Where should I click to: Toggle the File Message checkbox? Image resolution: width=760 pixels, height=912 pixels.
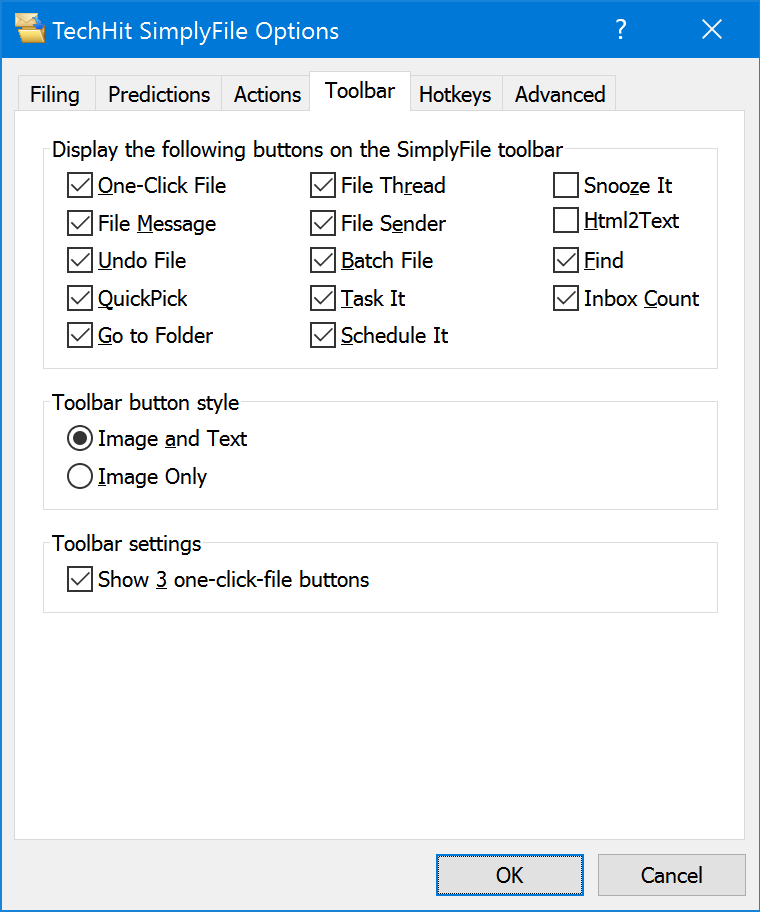tap(80, 223)
